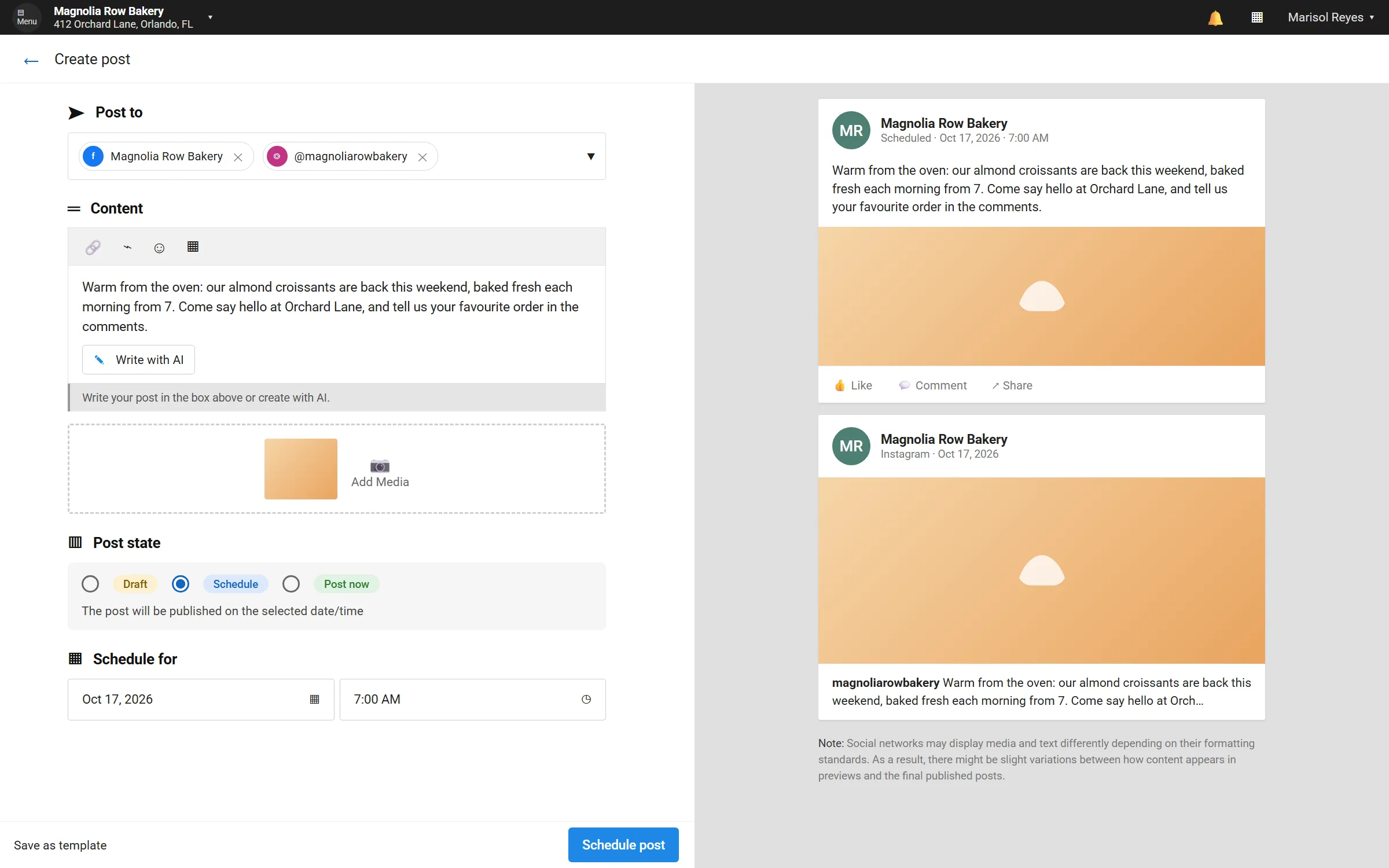Click Like in the Facebook preview

click(853, 385)
